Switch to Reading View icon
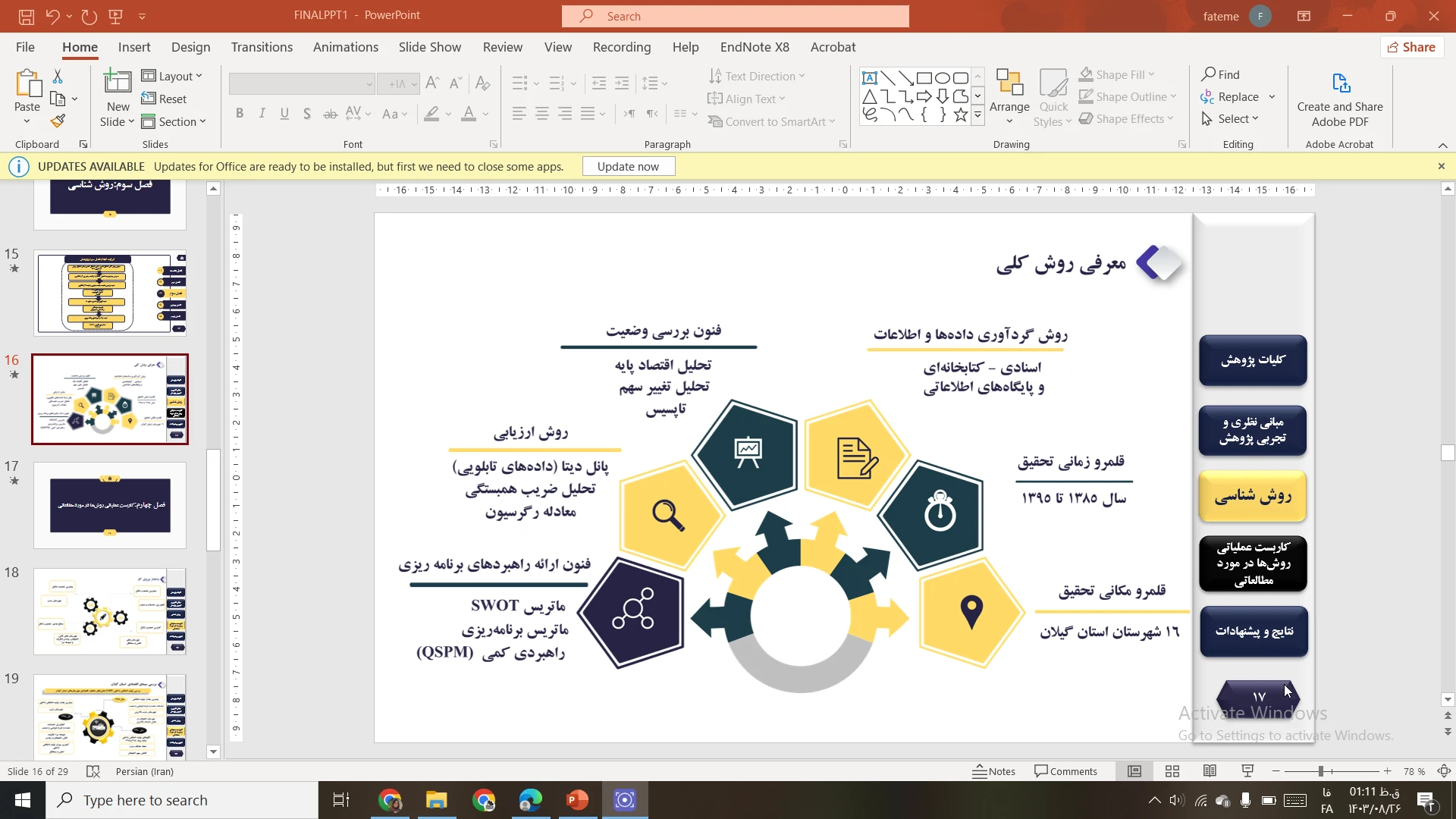Image resolution: width=1456 pixels, height=819 pixels. 1210,771
